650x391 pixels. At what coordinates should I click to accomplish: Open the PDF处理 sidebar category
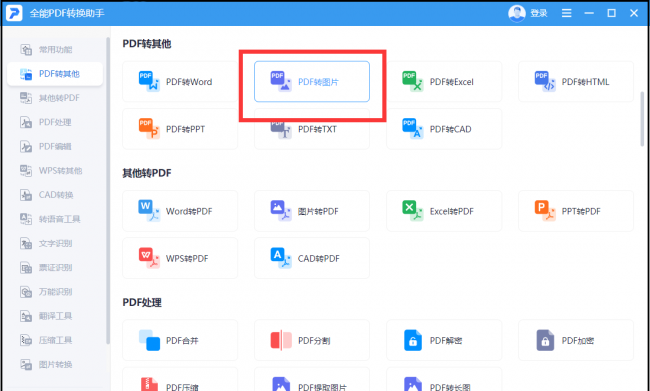(x=55, y=122)
